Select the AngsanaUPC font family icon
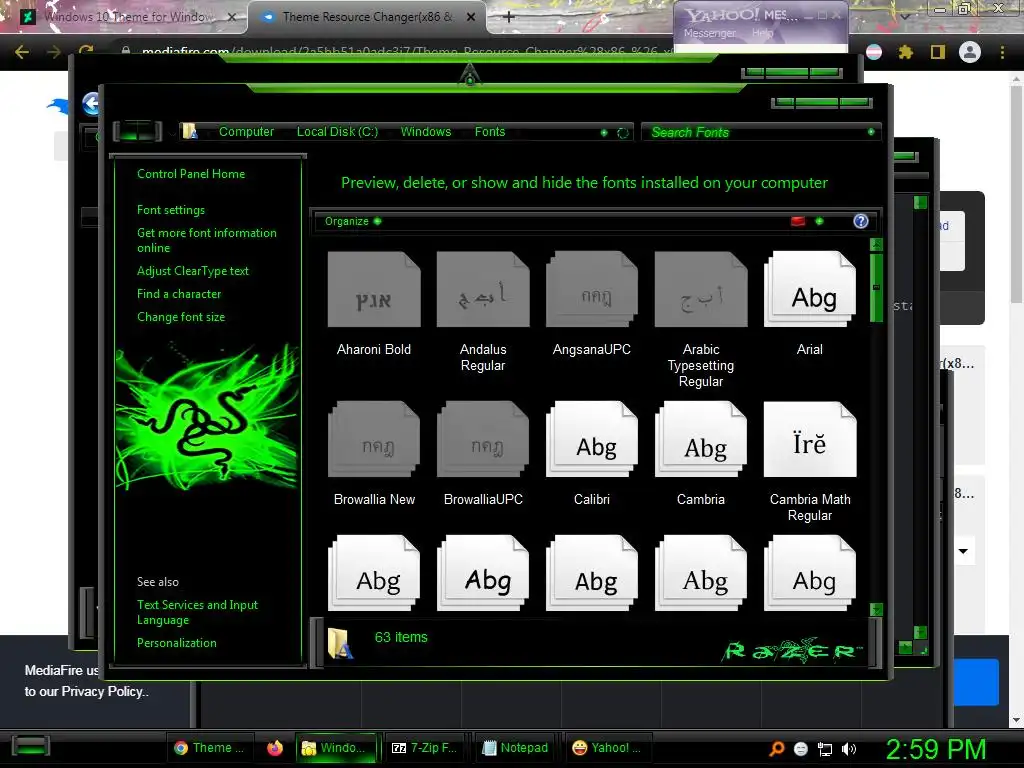 tap(592, 289)
